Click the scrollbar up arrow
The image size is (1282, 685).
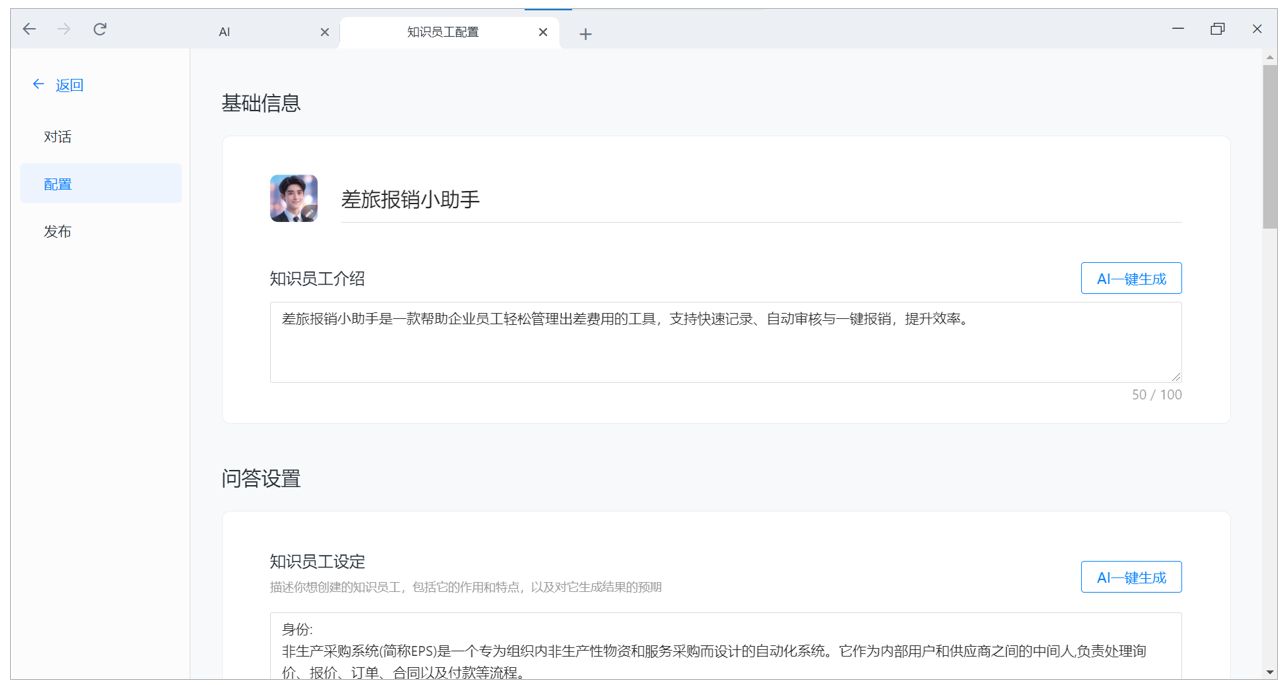[x=1270, y=56]
